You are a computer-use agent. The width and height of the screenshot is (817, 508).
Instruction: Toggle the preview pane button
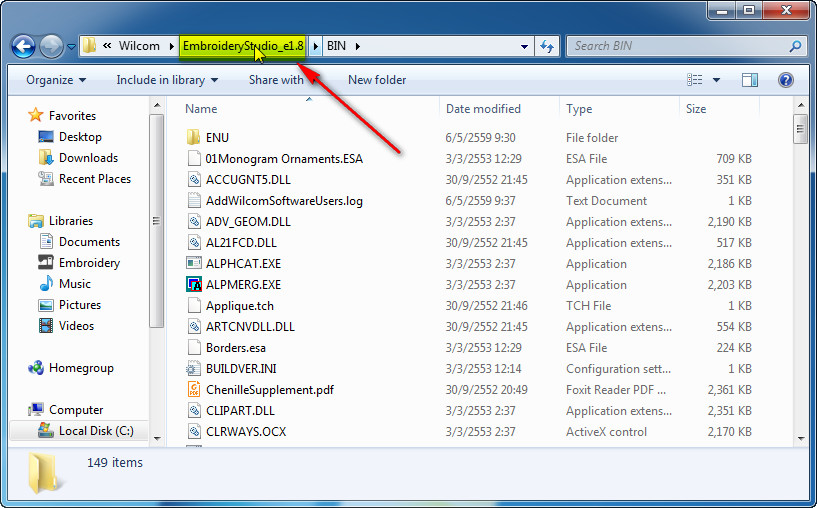750,80
